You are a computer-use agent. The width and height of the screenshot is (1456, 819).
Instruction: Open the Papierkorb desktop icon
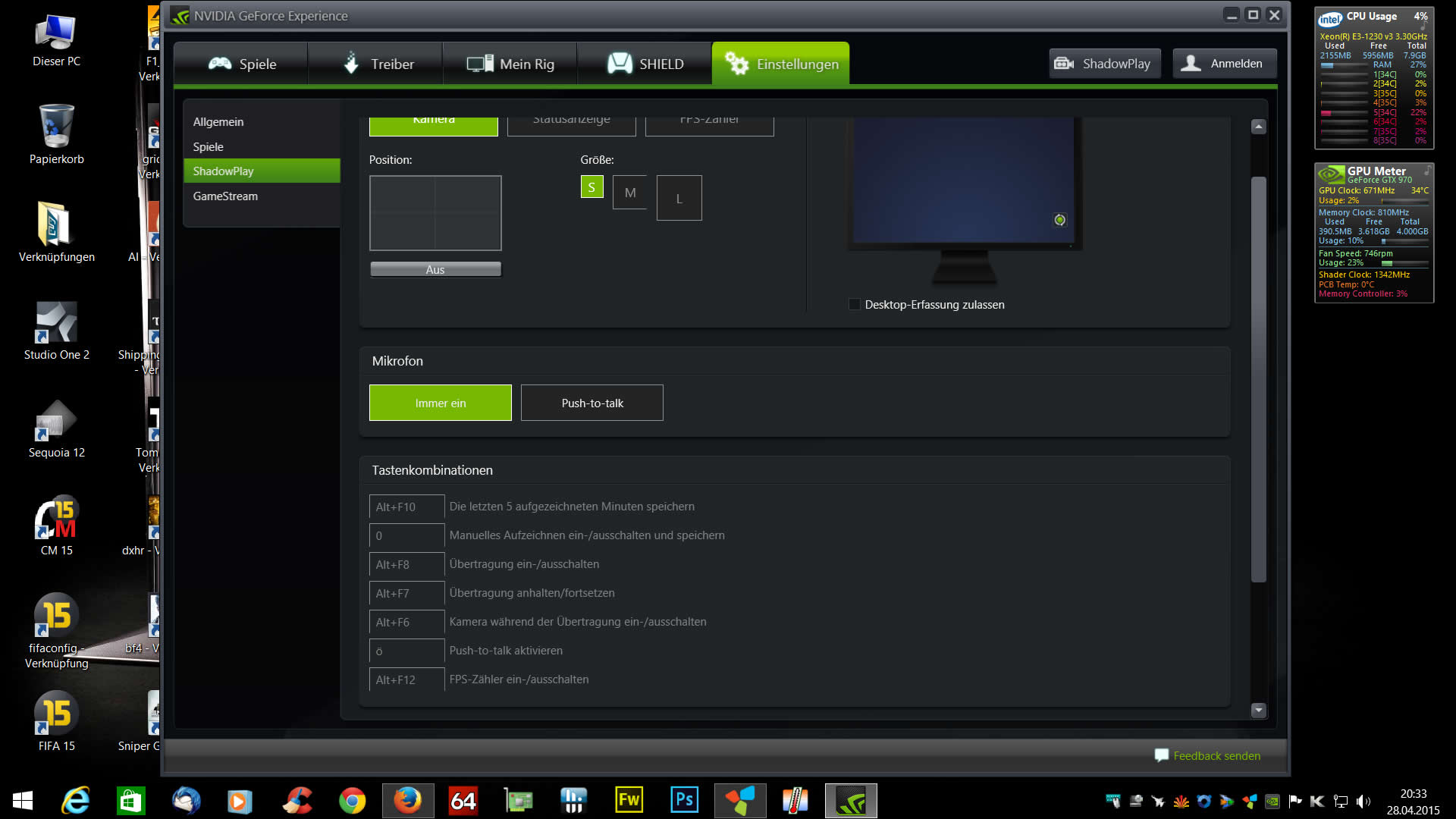click(x=57, y=135)
